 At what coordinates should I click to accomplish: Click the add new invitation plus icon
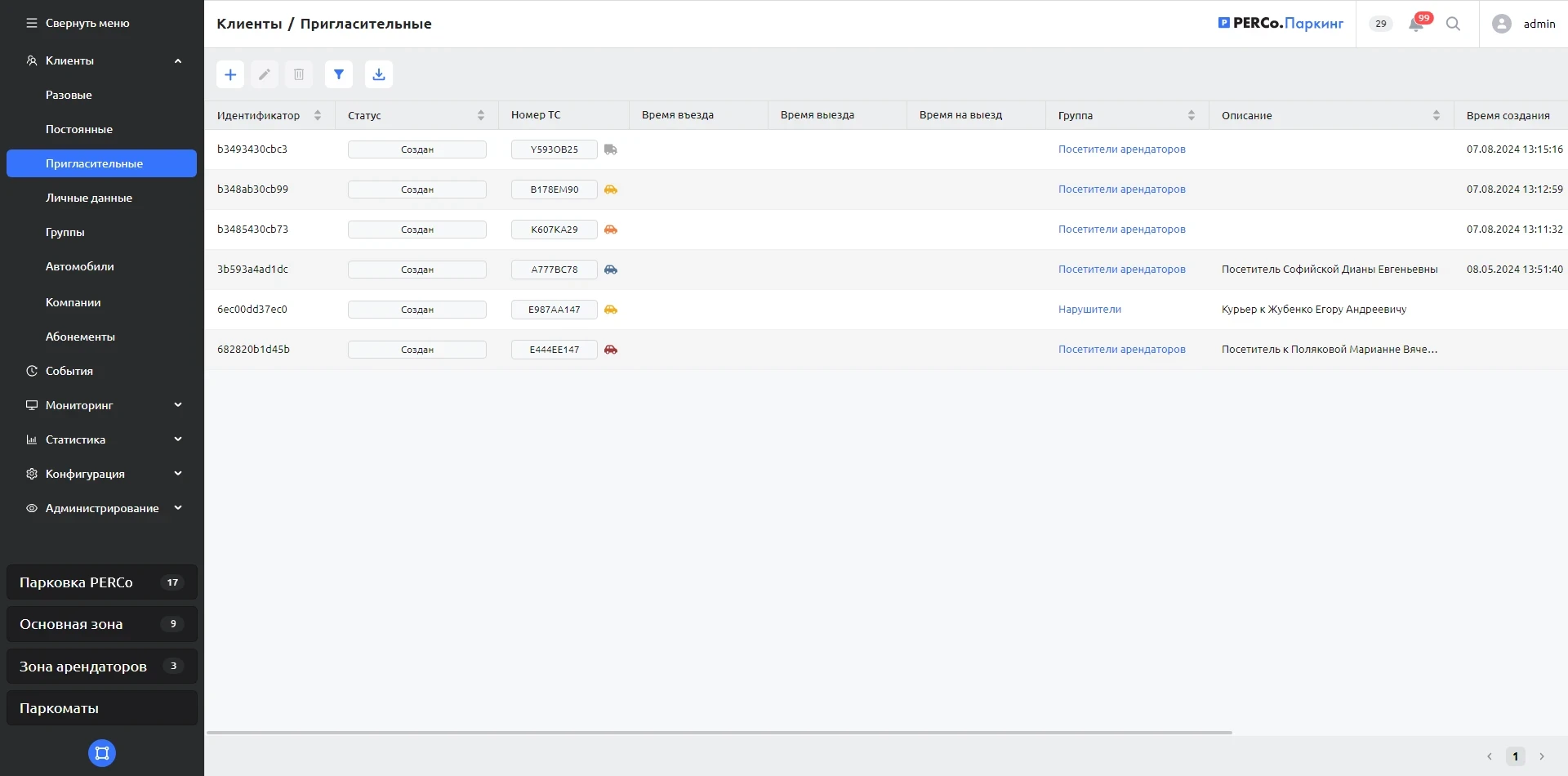(x=230, y=74)
